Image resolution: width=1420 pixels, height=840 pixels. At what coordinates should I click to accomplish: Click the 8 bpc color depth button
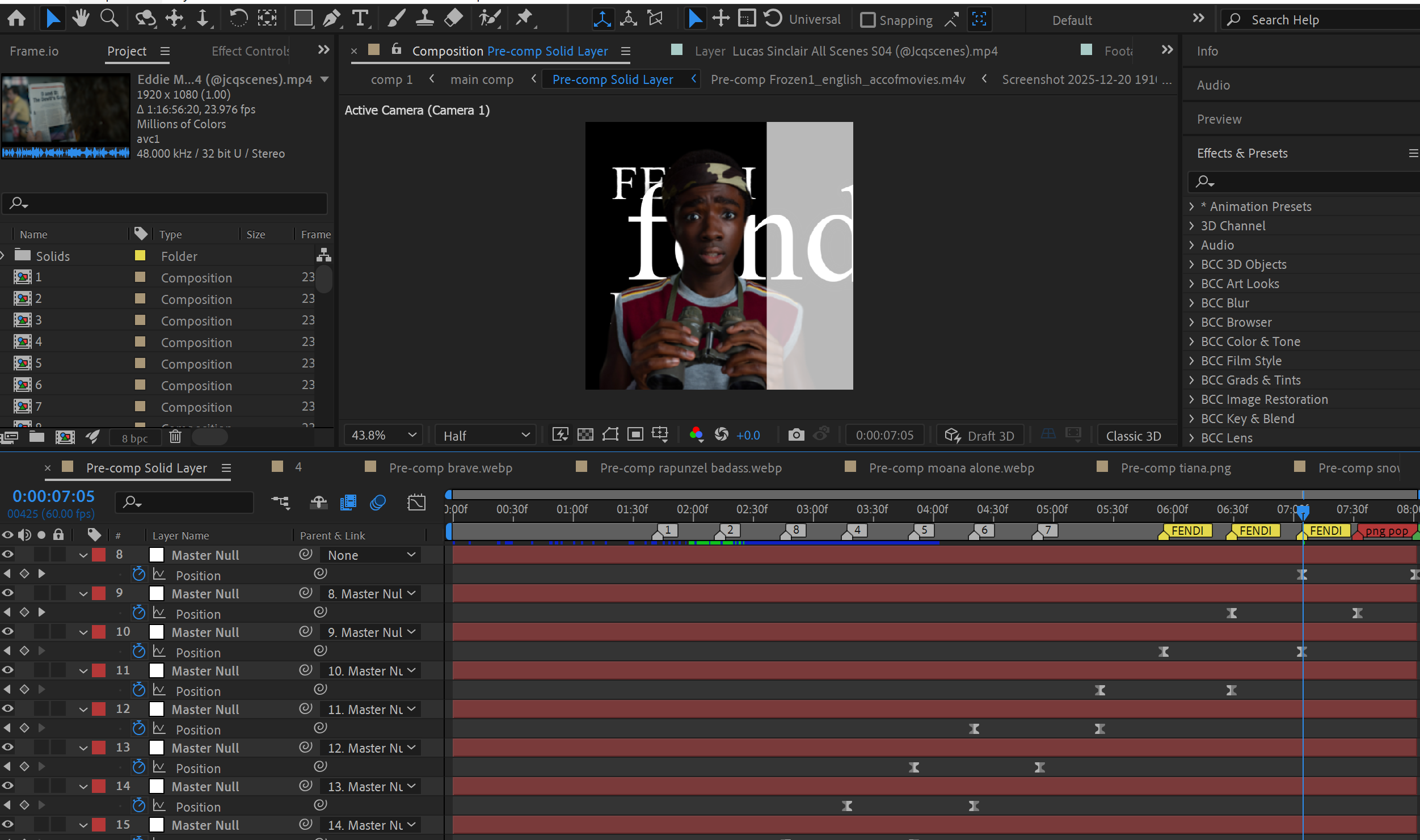click(x=134, y=438)
